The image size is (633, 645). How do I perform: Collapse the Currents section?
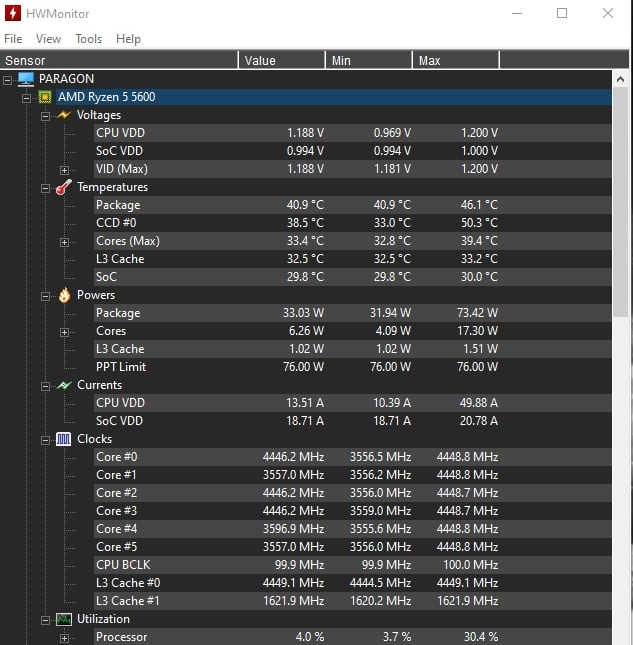[45, 386]
